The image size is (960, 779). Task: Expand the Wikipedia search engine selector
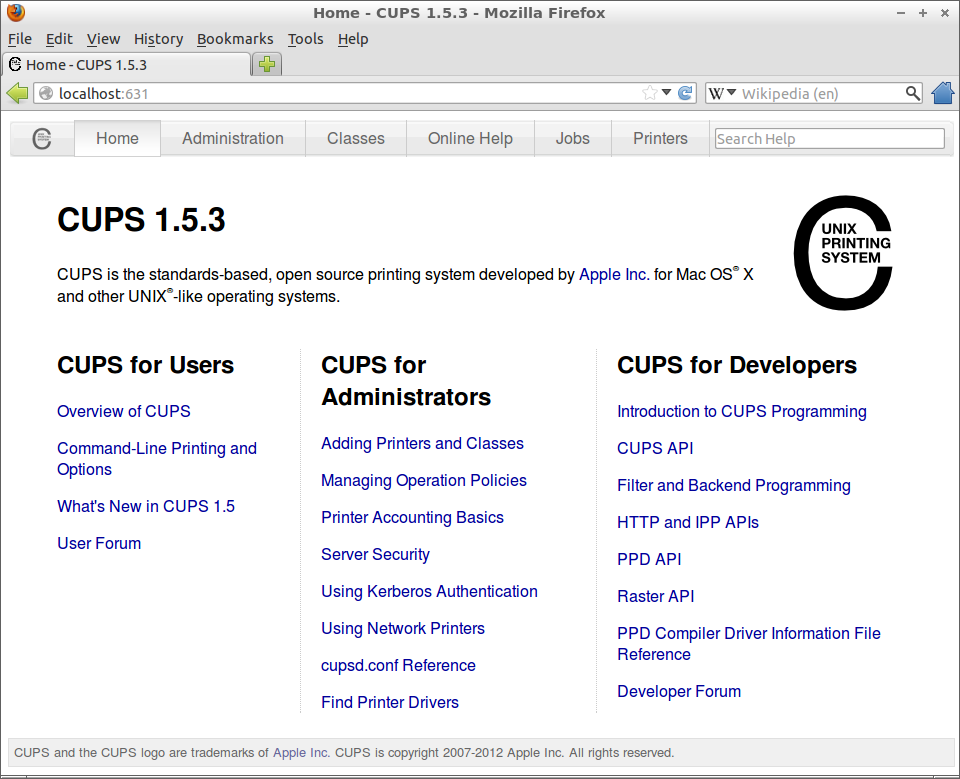tap(723, 93)
